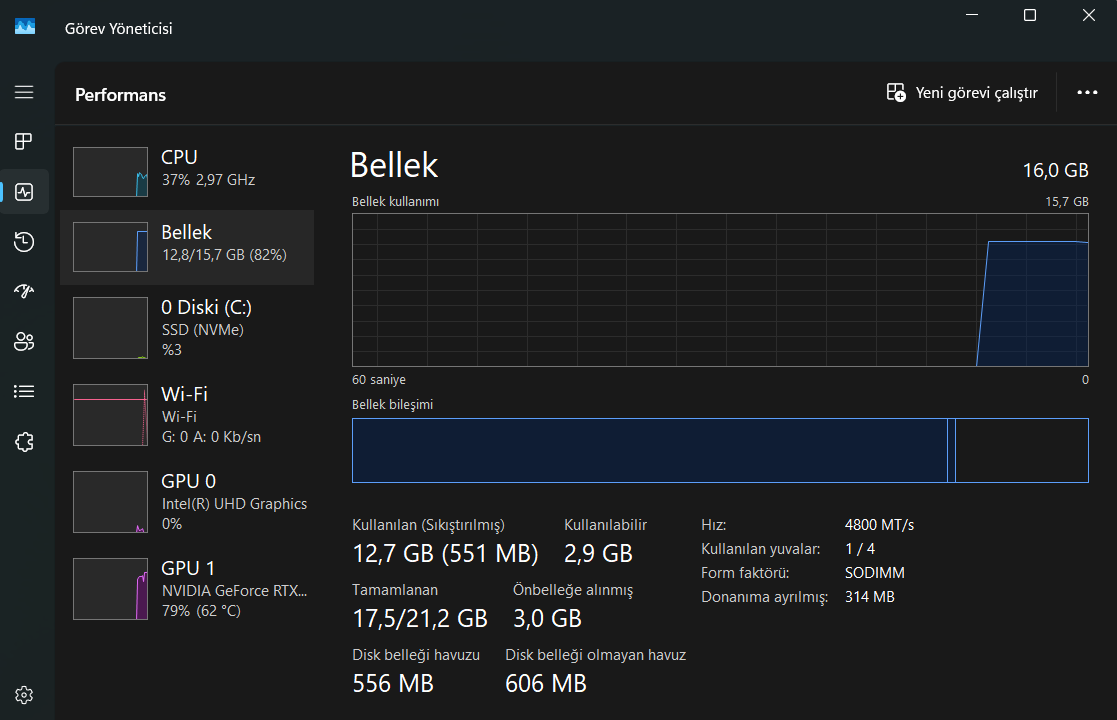
Task: Open Task Manager settings gear
Action: 24,694
